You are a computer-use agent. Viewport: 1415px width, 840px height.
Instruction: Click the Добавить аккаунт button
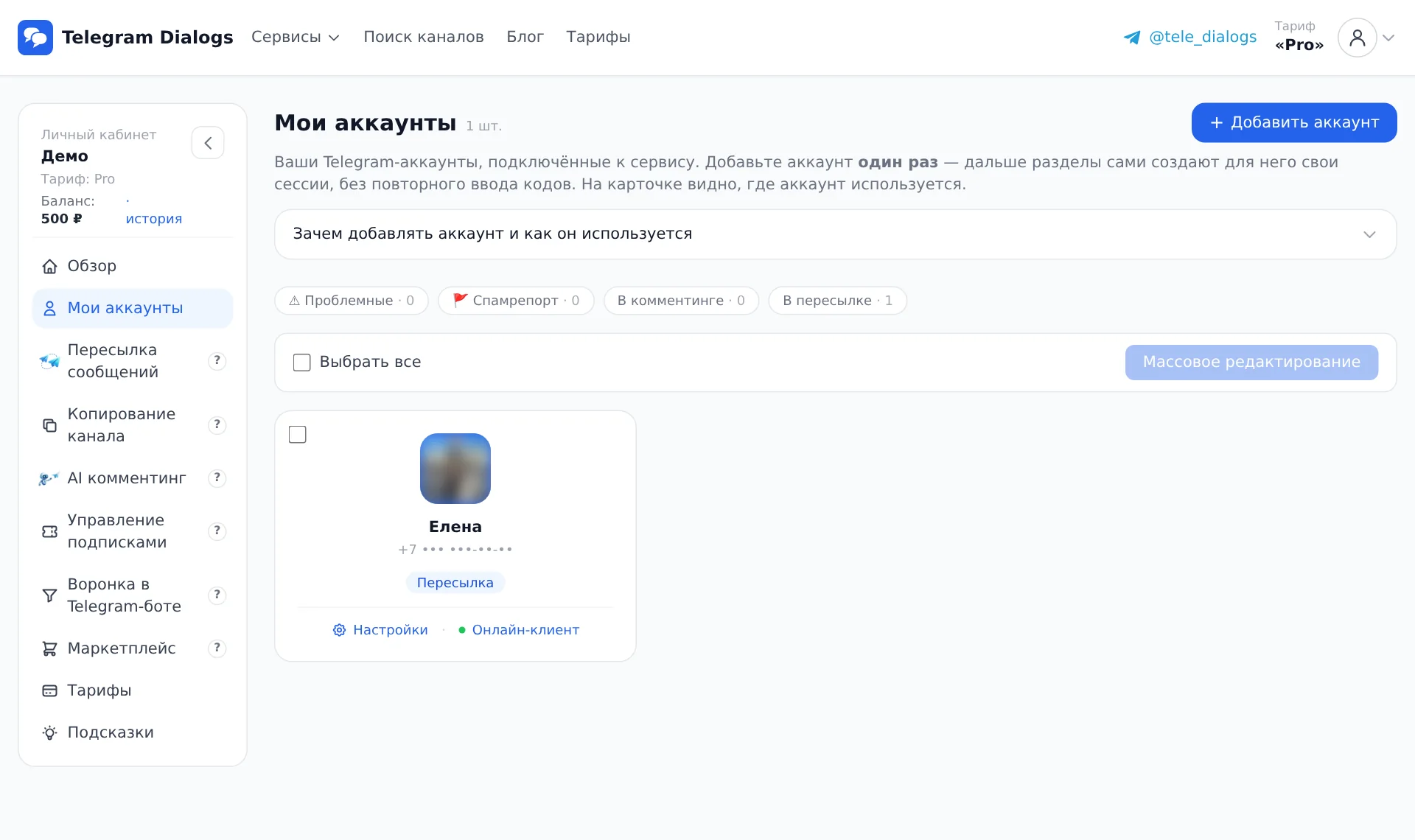click(1294, 122)
